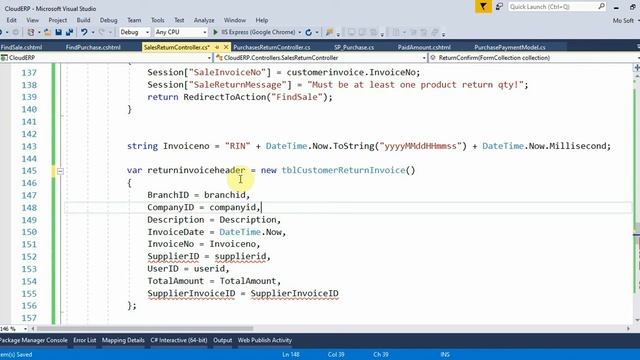
Task: Click line number 143 in the margin
Action: tap(29, 146)
